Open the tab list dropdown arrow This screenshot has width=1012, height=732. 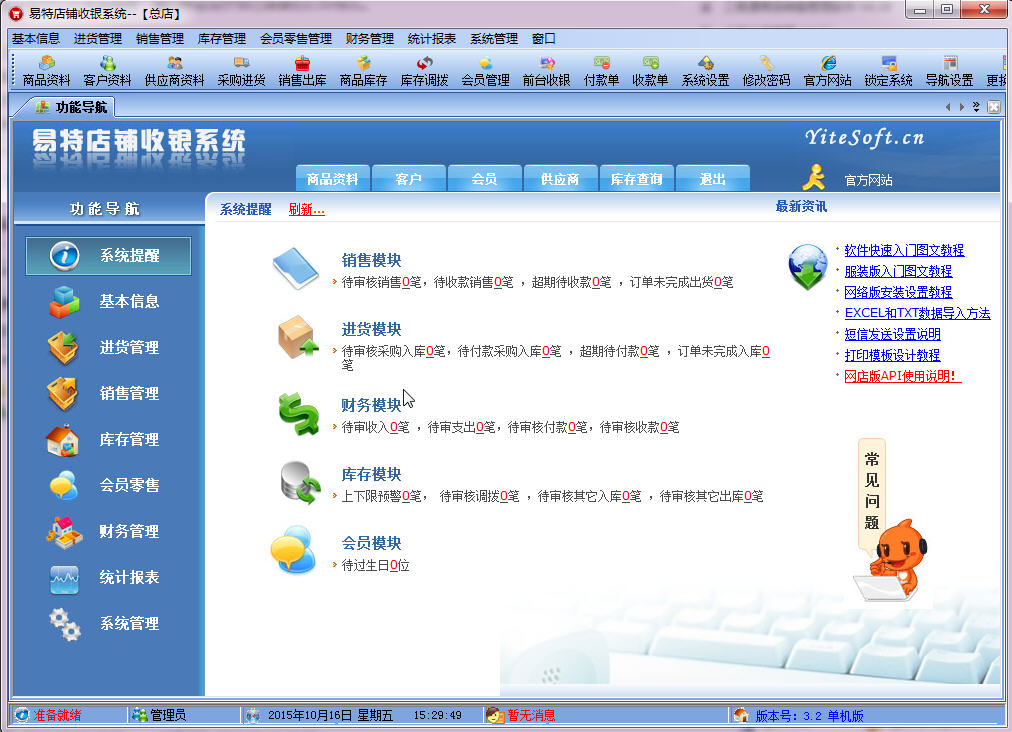tap(977, 107)
